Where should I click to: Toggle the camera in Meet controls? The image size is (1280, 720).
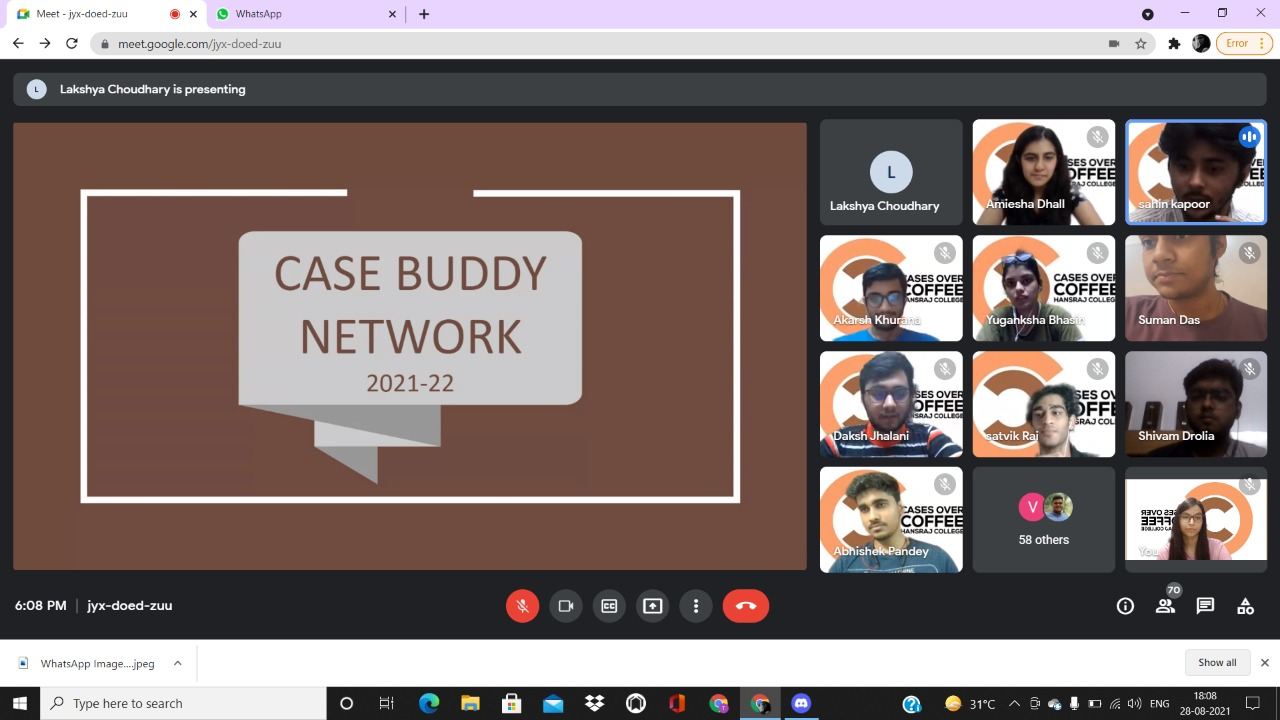click(x=565, y=606)
